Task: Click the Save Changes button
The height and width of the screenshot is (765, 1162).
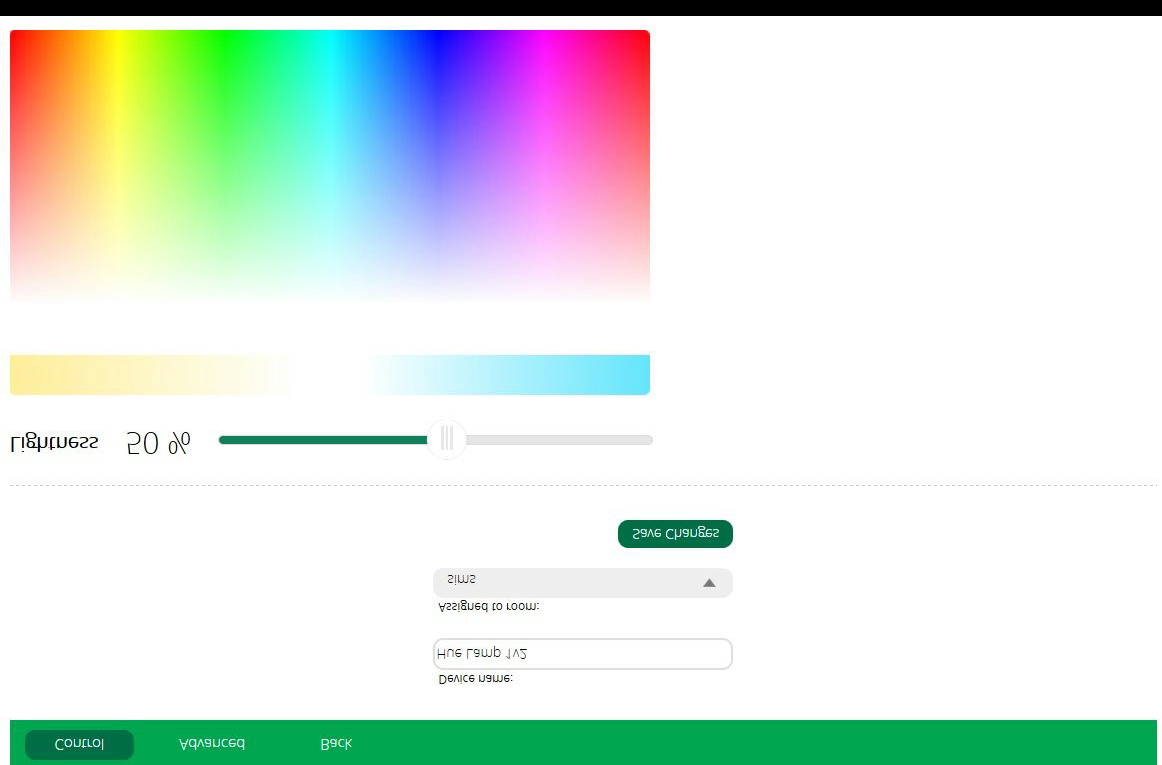Action: 675,534
